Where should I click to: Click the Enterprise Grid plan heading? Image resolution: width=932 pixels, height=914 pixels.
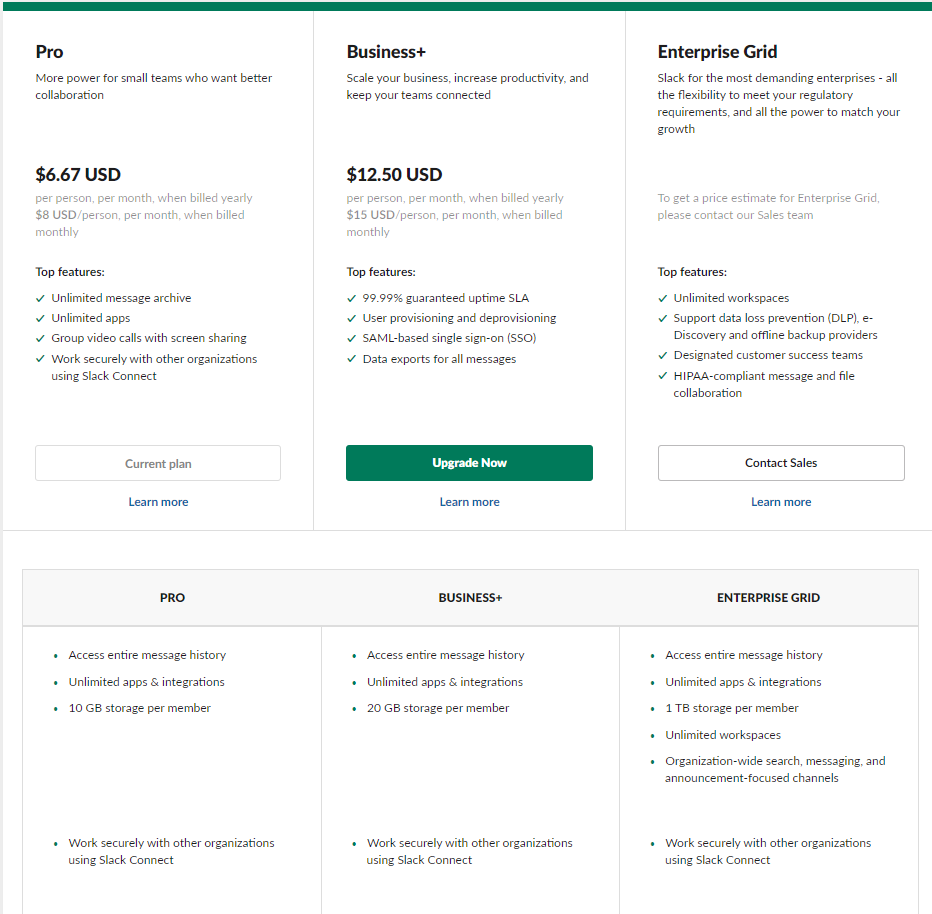click(717, 52)
